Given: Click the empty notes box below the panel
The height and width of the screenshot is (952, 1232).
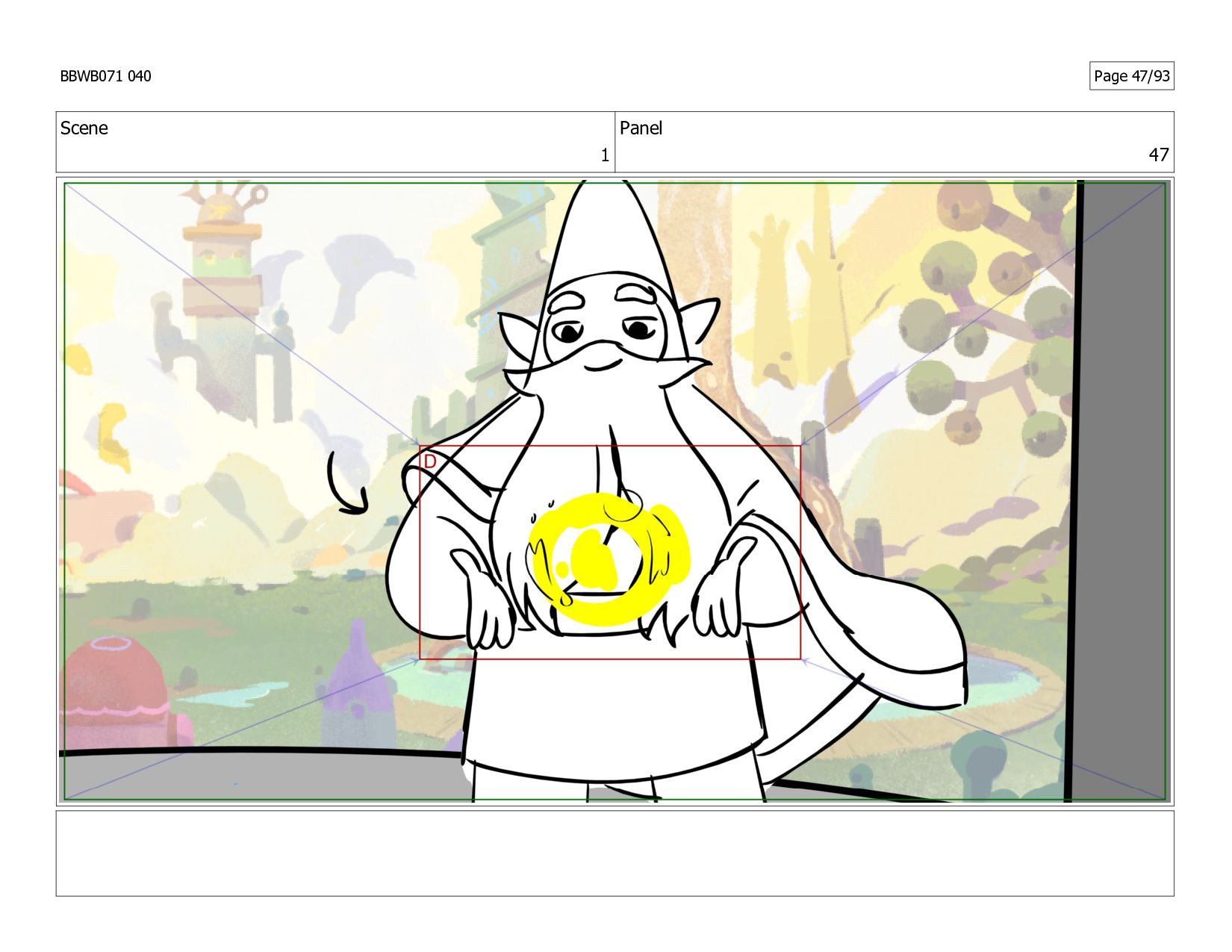Looking at the screenshot, I should coord(615,853).
